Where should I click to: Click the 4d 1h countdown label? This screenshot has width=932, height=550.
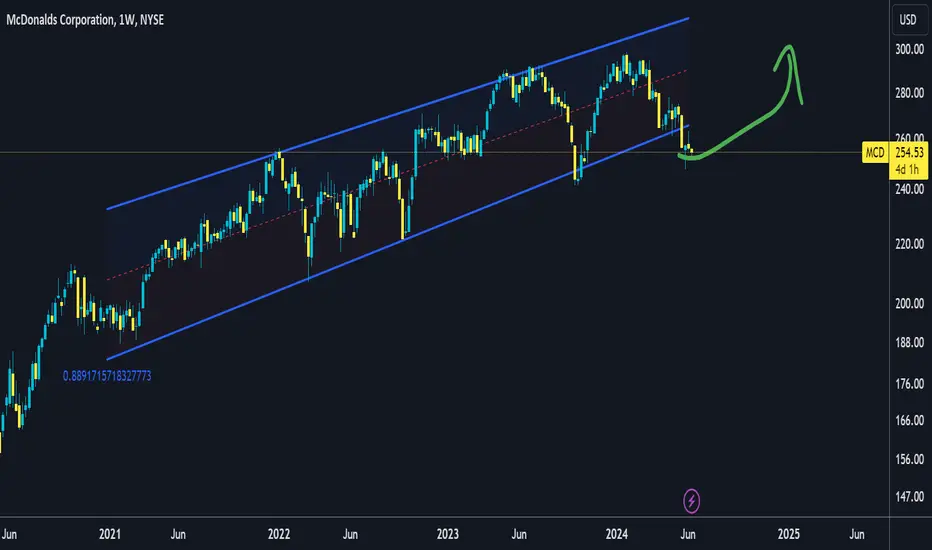[907, 169]
